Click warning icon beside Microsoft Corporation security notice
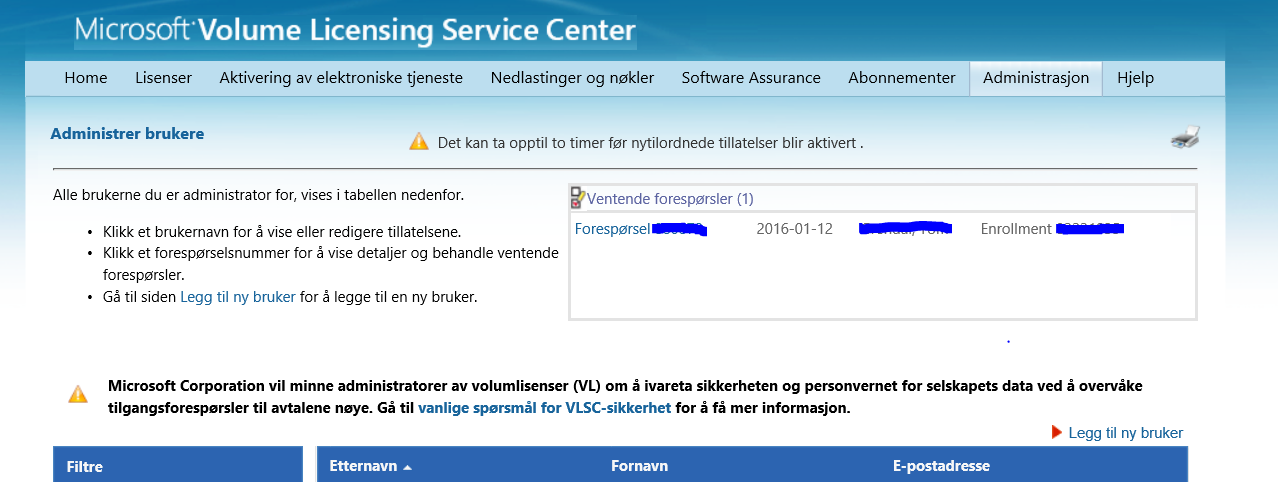This screenshot has width=1278, height=482. tap(78, 394)
